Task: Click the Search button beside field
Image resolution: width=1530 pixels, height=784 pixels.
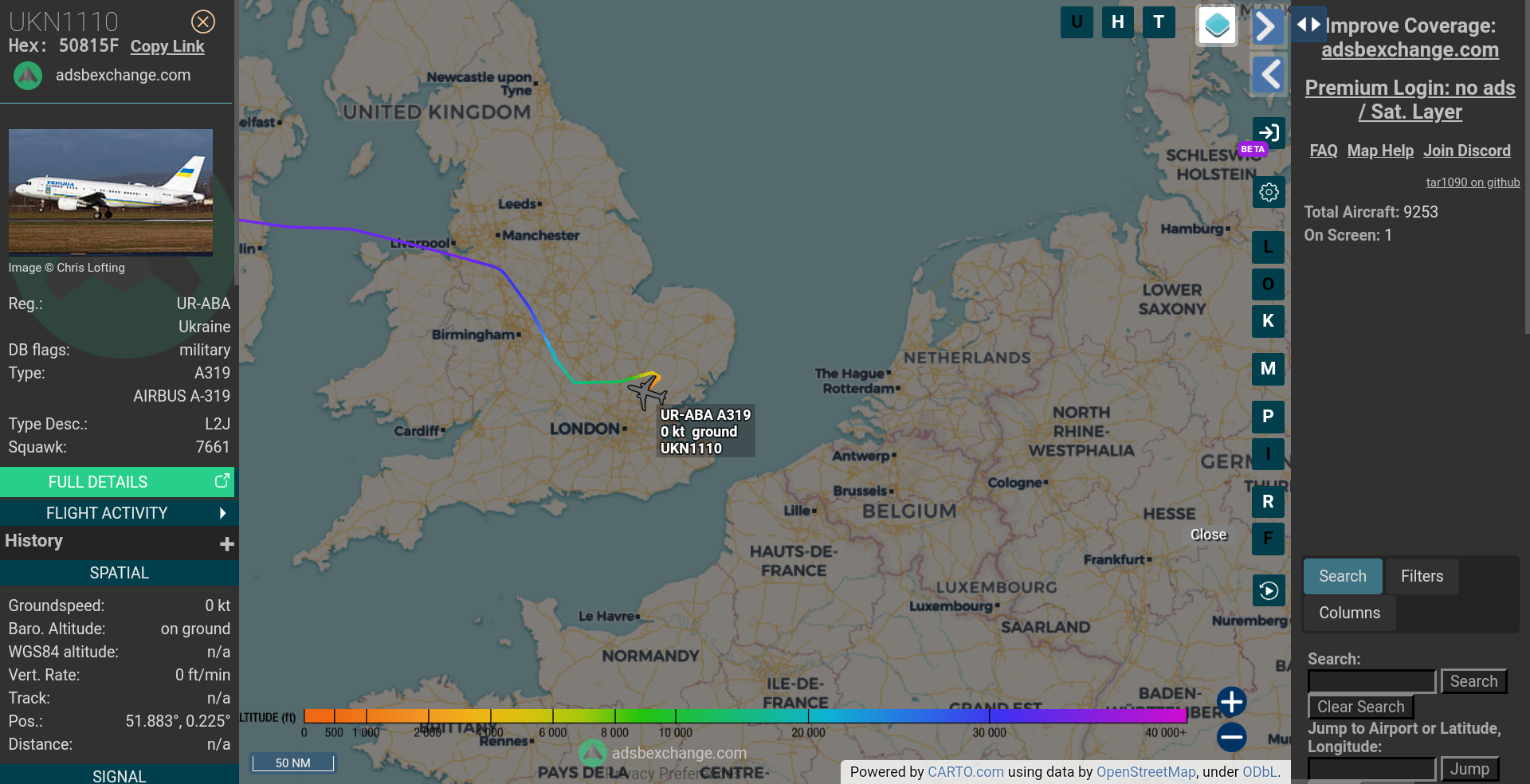Action: pyautogui.click(x=1473, y=681)
